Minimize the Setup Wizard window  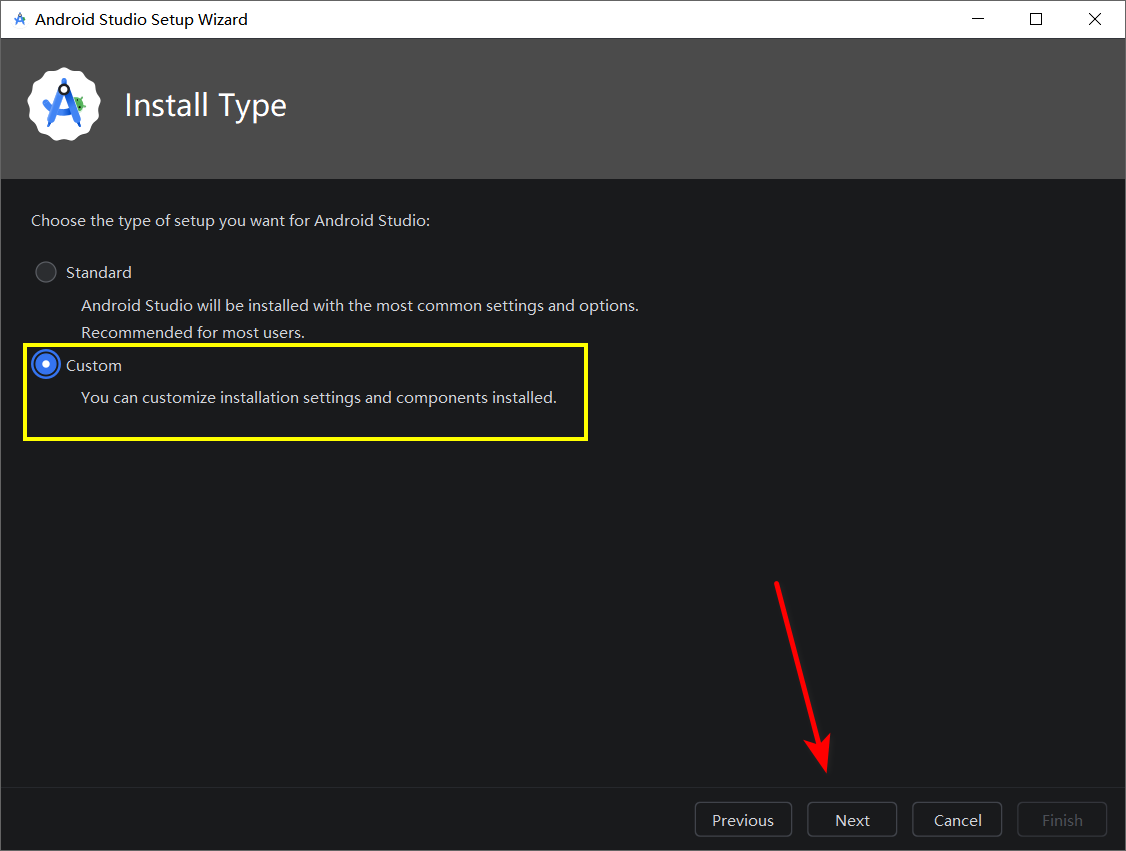977,19
